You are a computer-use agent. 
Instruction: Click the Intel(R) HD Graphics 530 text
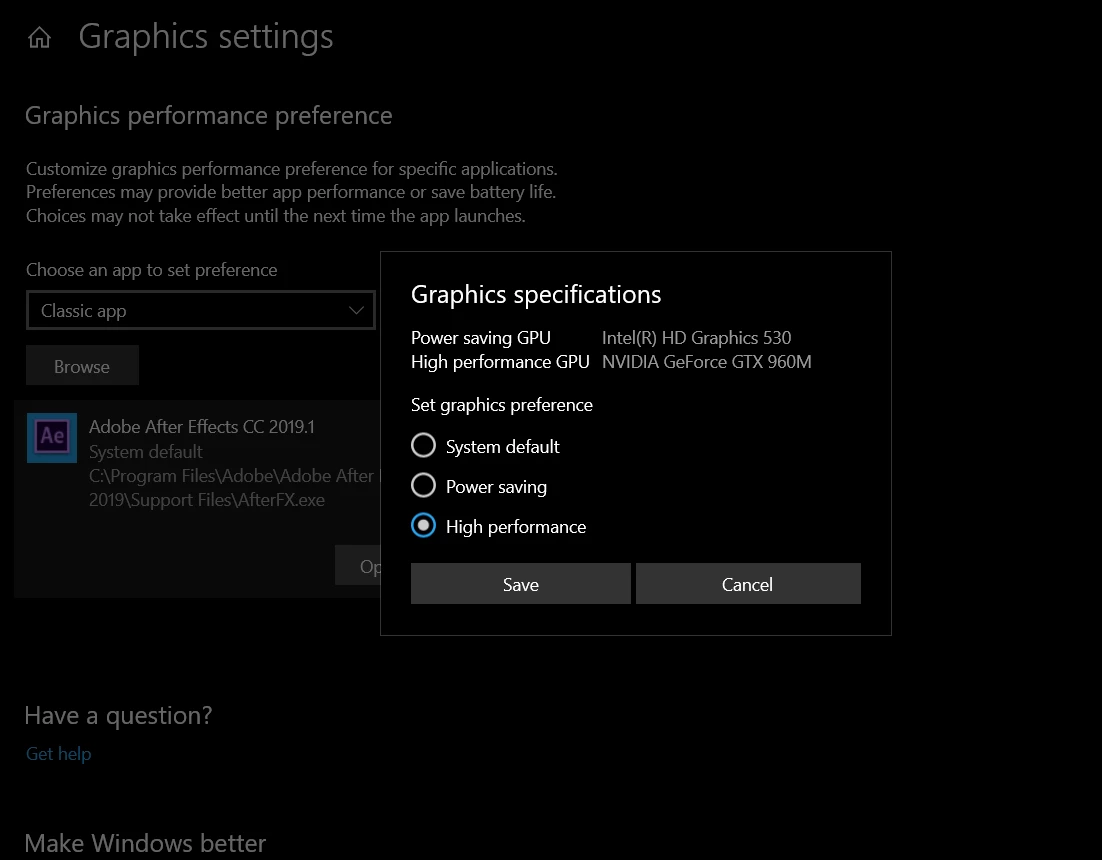[696, 338]
